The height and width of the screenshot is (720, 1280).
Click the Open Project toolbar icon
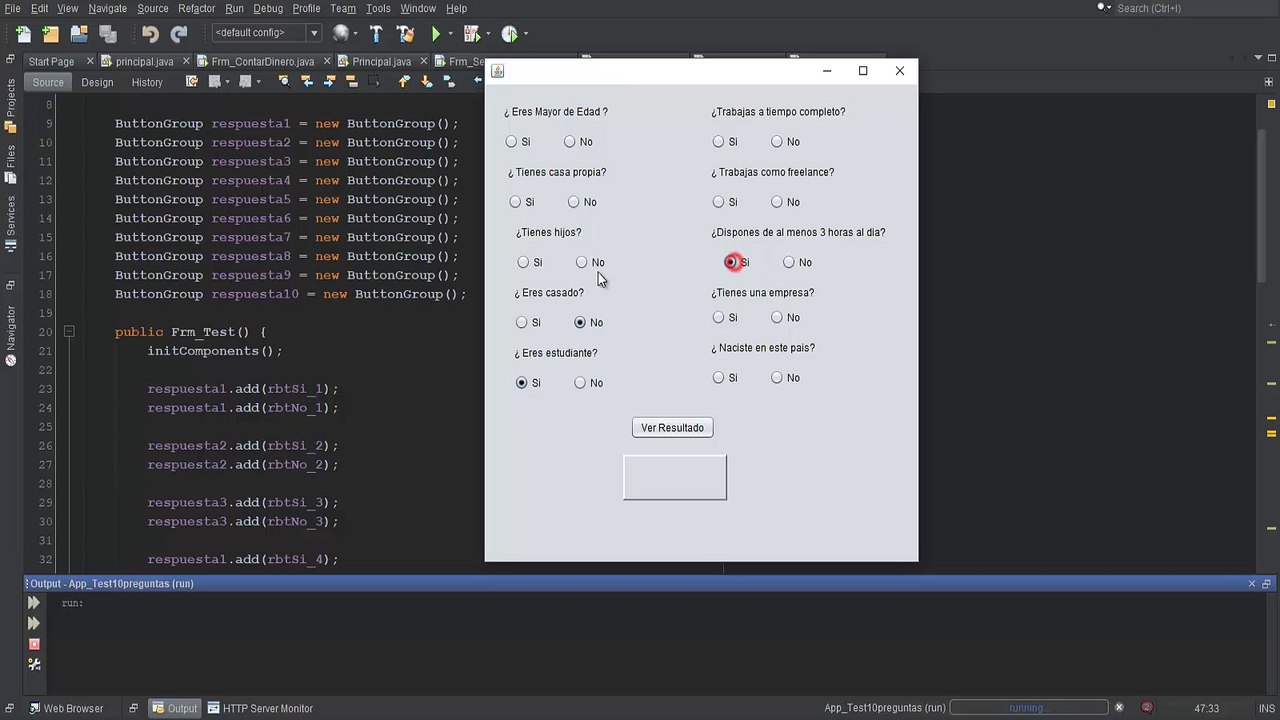[x=79, y=33]
